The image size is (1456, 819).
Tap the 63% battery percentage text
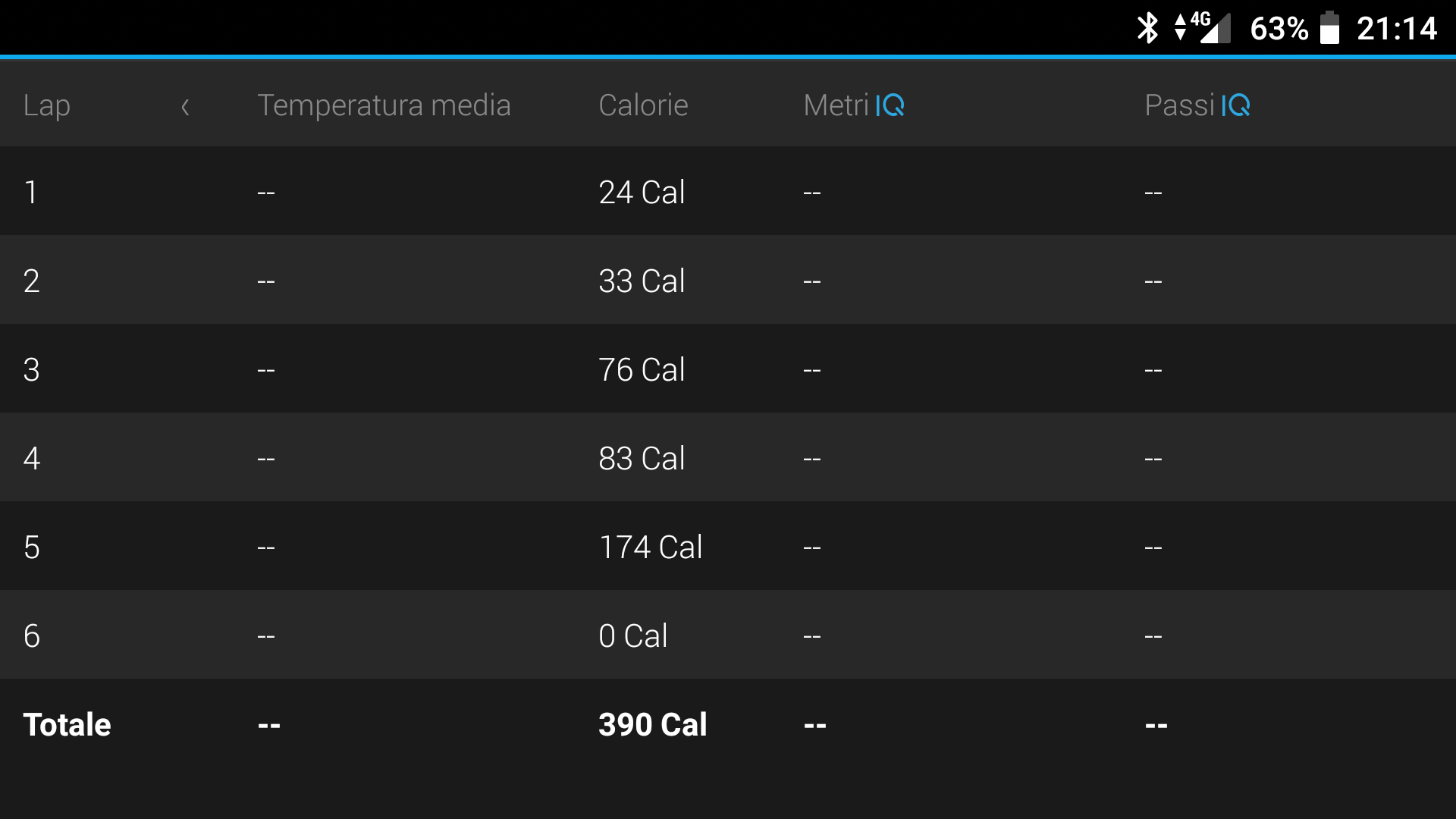pos(1279,29)
